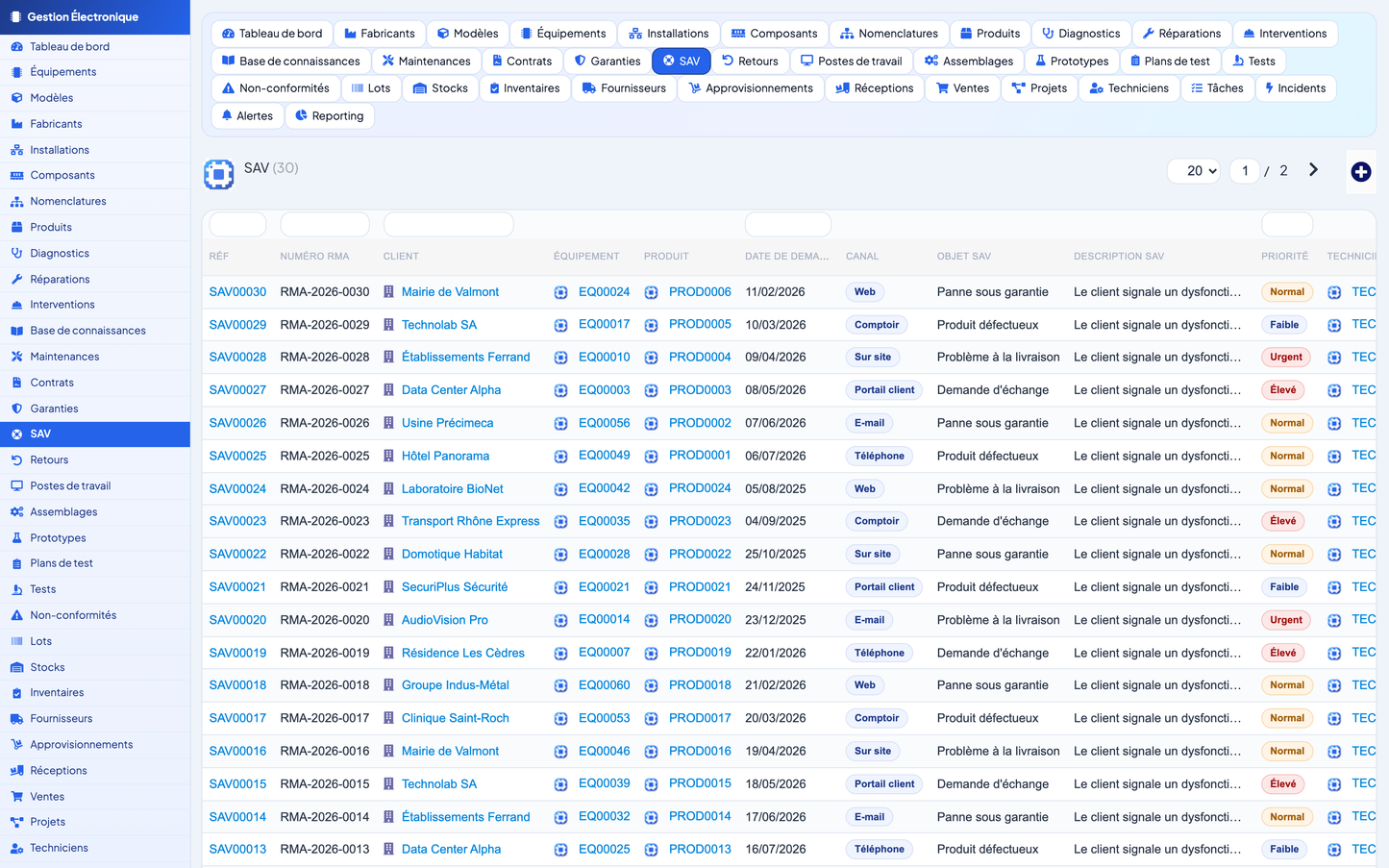Open the date de demande filter field
Image resolution: width=1389 pixels, height=868 pixels.
pos(787,225)
